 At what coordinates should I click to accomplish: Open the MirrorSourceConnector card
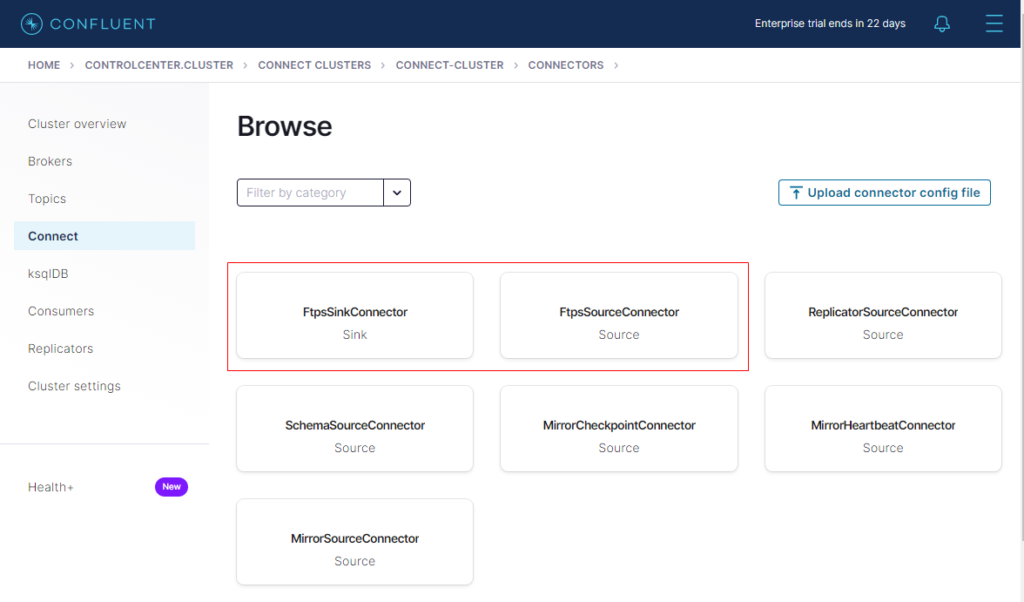(x=354, y=542)
